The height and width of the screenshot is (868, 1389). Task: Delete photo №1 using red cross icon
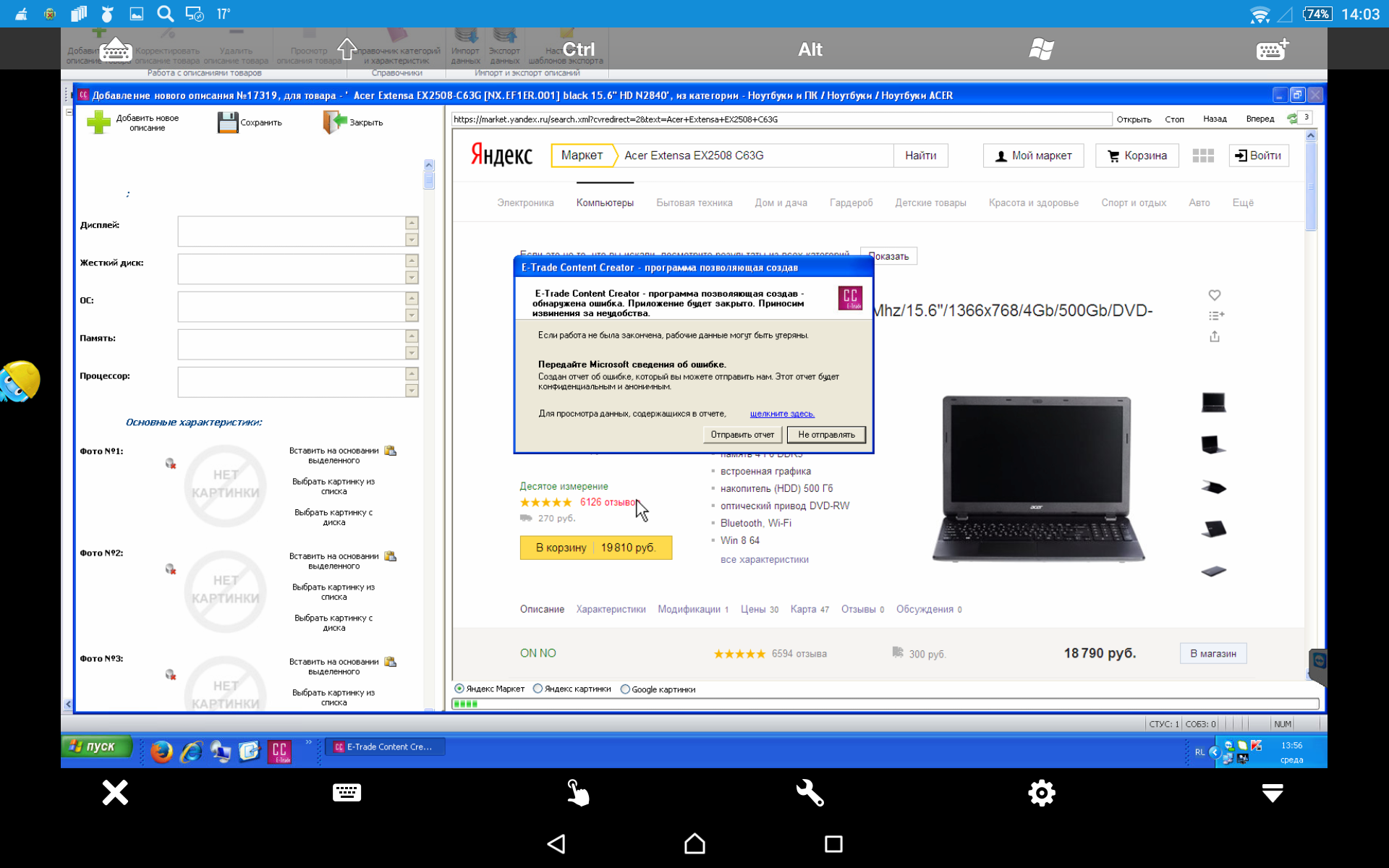(171, 464)
